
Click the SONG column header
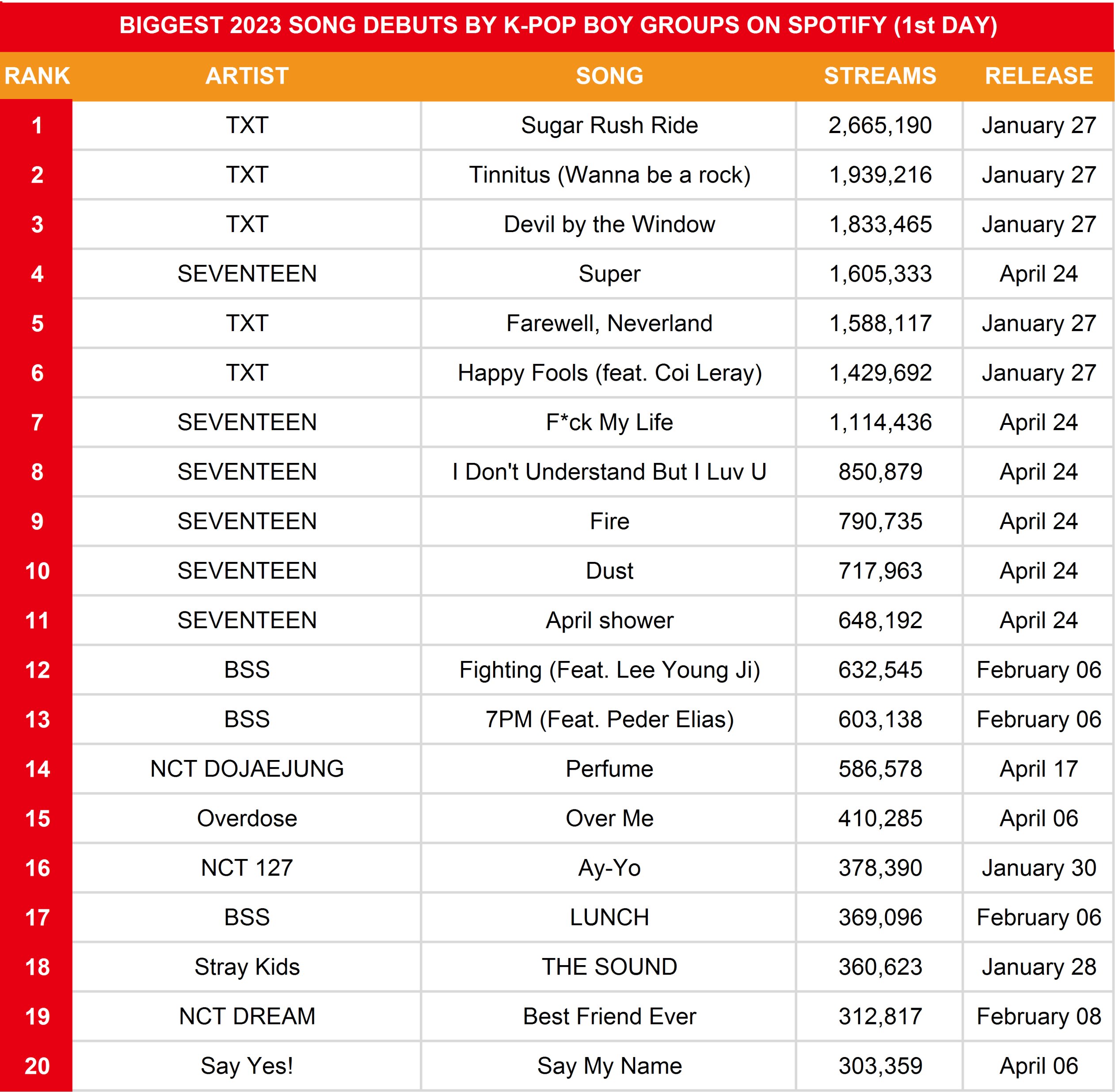[x=609, y=76]
